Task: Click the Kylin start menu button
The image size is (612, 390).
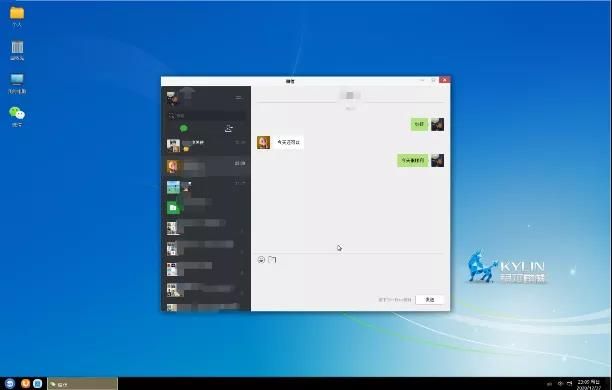Action: point(10,383)
